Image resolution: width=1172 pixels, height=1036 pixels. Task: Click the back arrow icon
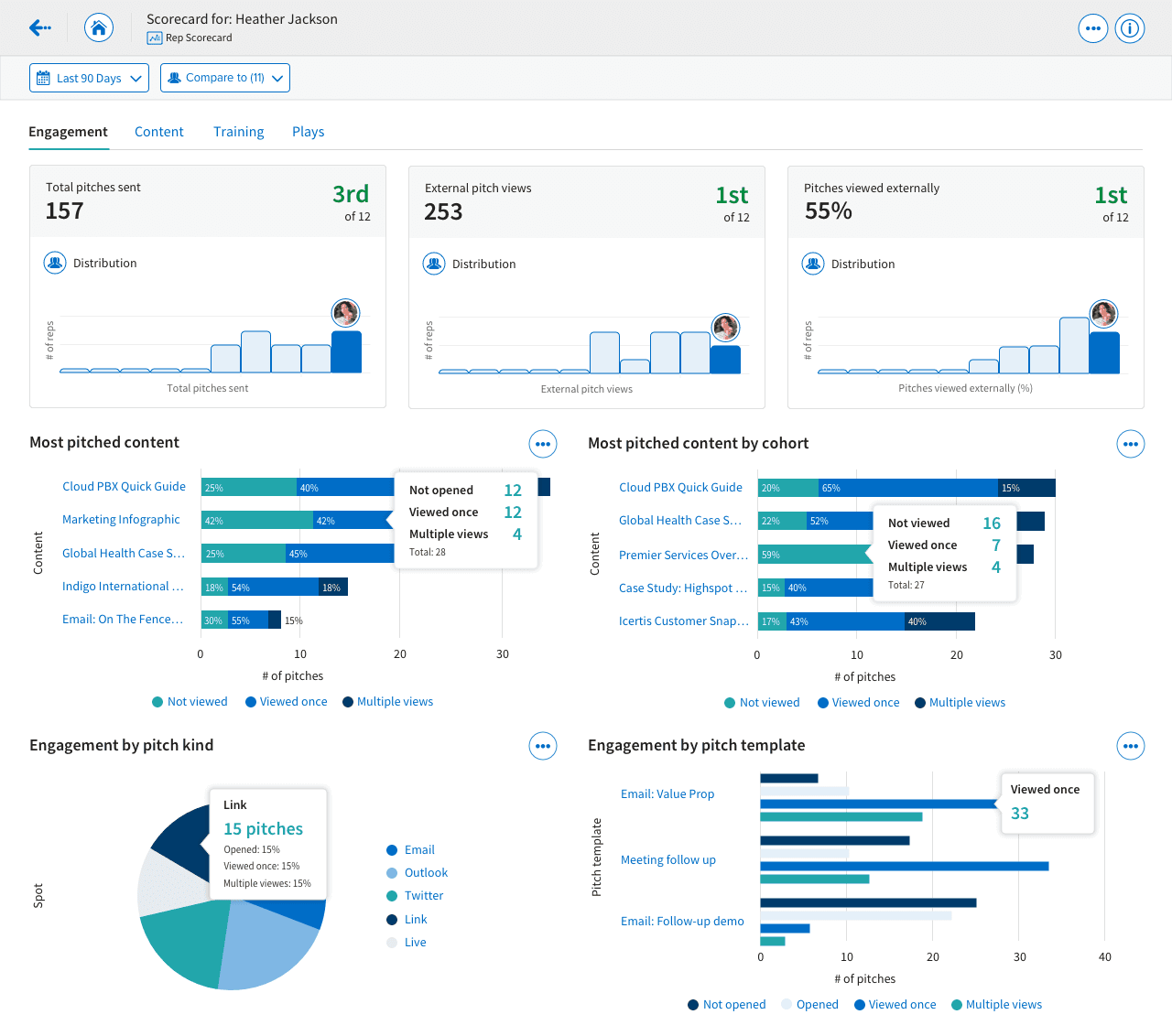tap(39, 28)
